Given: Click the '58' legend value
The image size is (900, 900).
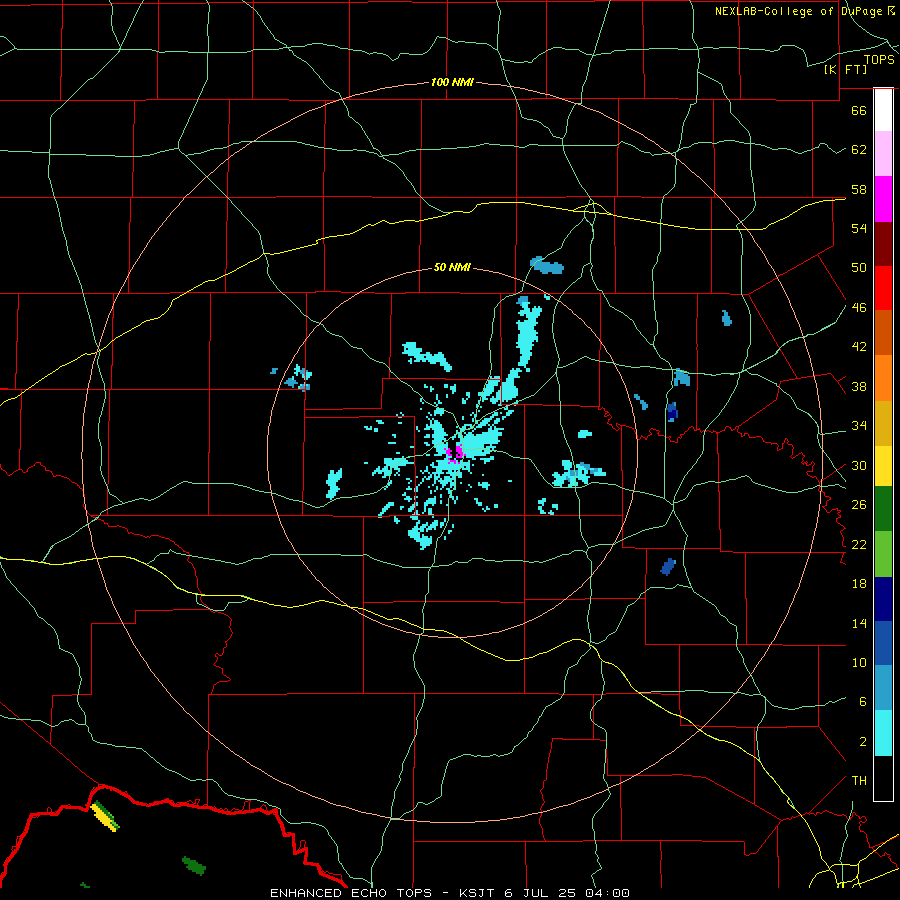Looking at the screenshot, I should tap(859, 189).
